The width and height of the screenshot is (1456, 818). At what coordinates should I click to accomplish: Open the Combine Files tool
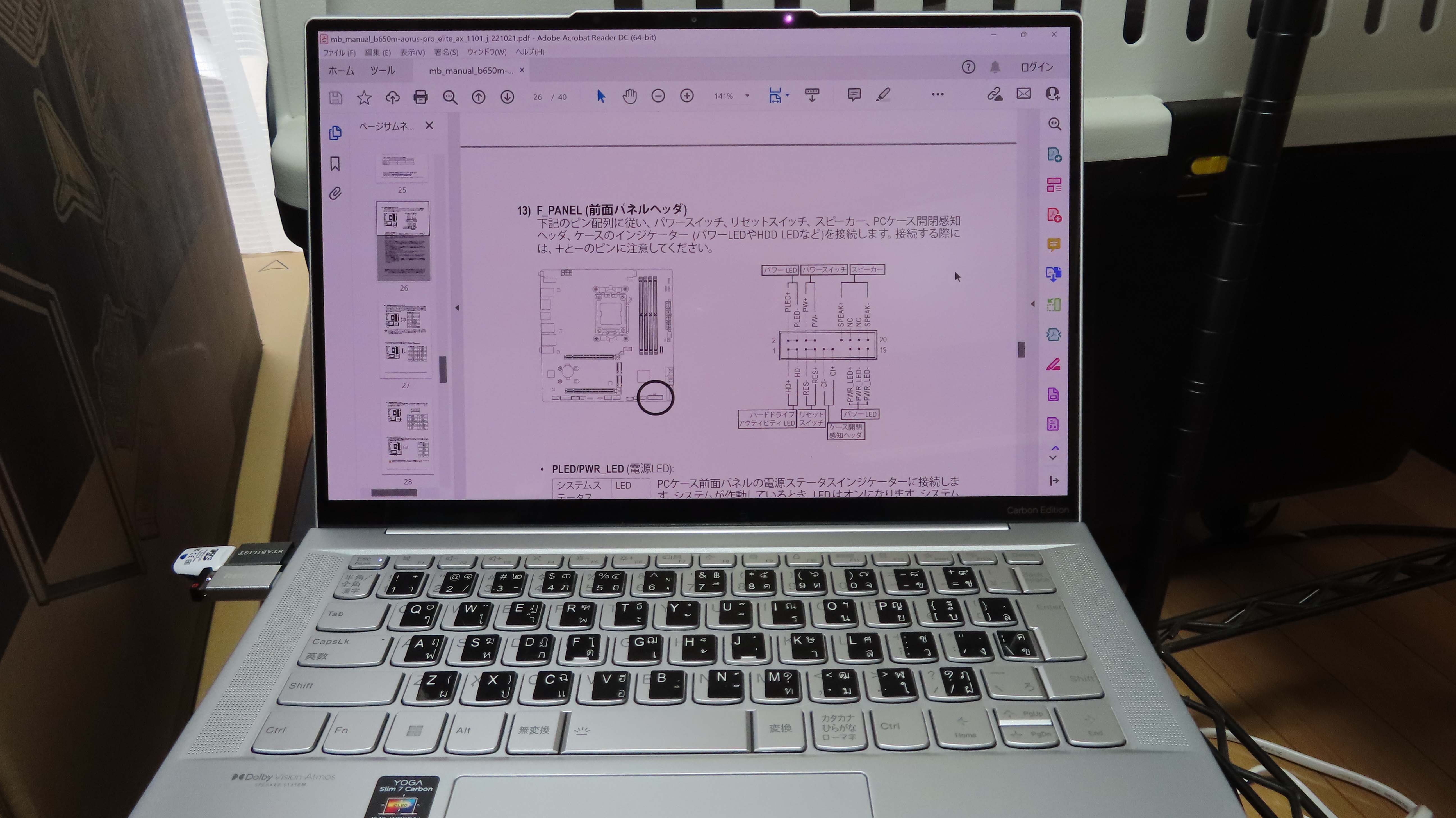[x=1053, y=274]
